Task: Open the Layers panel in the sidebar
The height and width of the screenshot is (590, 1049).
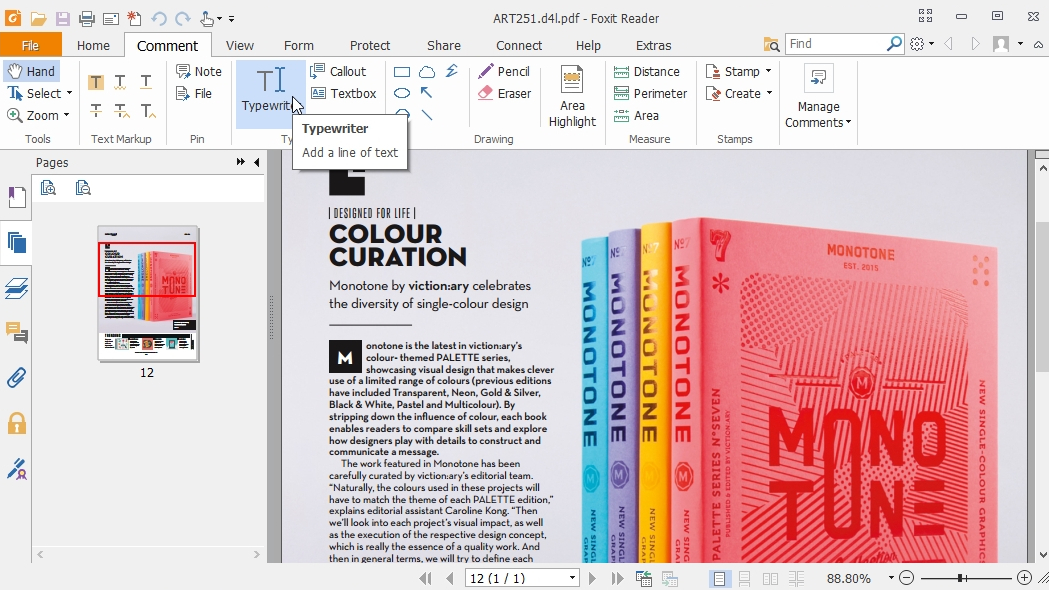Action: click(x=16, y=288)
